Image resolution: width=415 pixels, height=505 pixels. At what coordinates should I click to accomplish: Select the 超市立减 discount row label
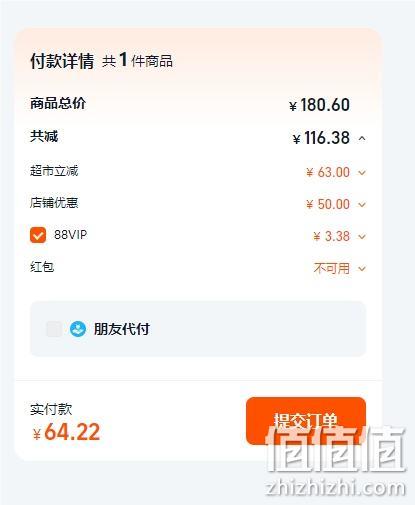[54, 171]
